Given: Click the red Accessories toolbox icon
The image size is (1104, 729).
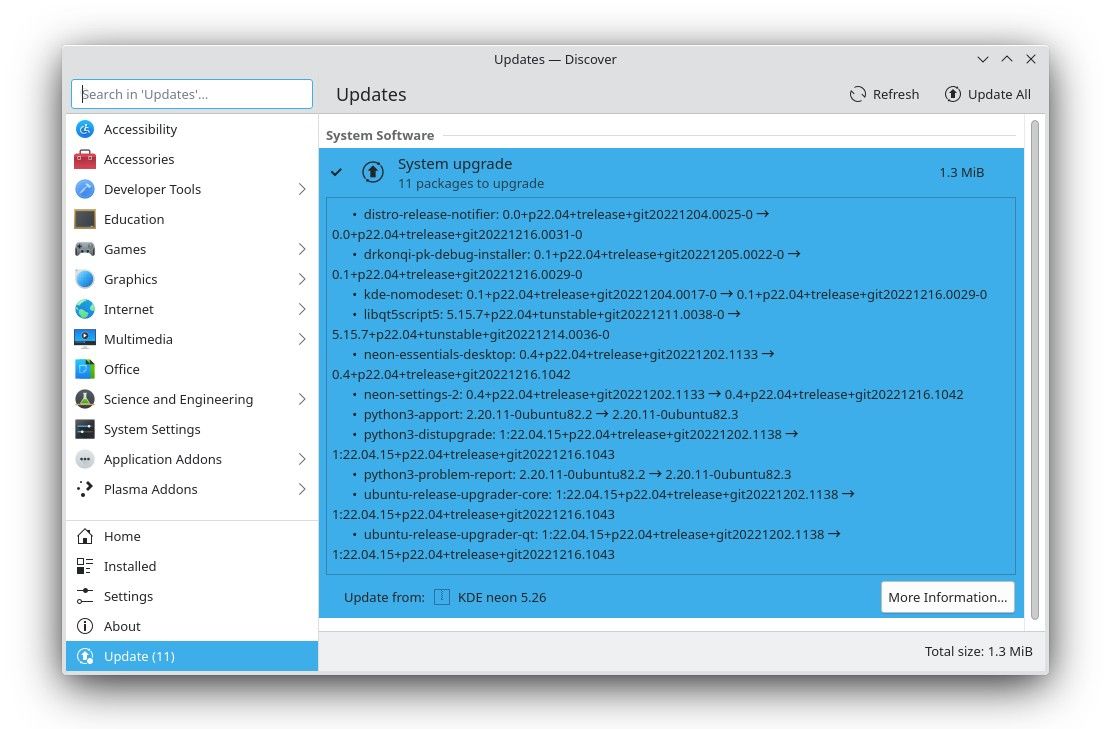Looking at the screenshot, I should (x=84, y=159).
